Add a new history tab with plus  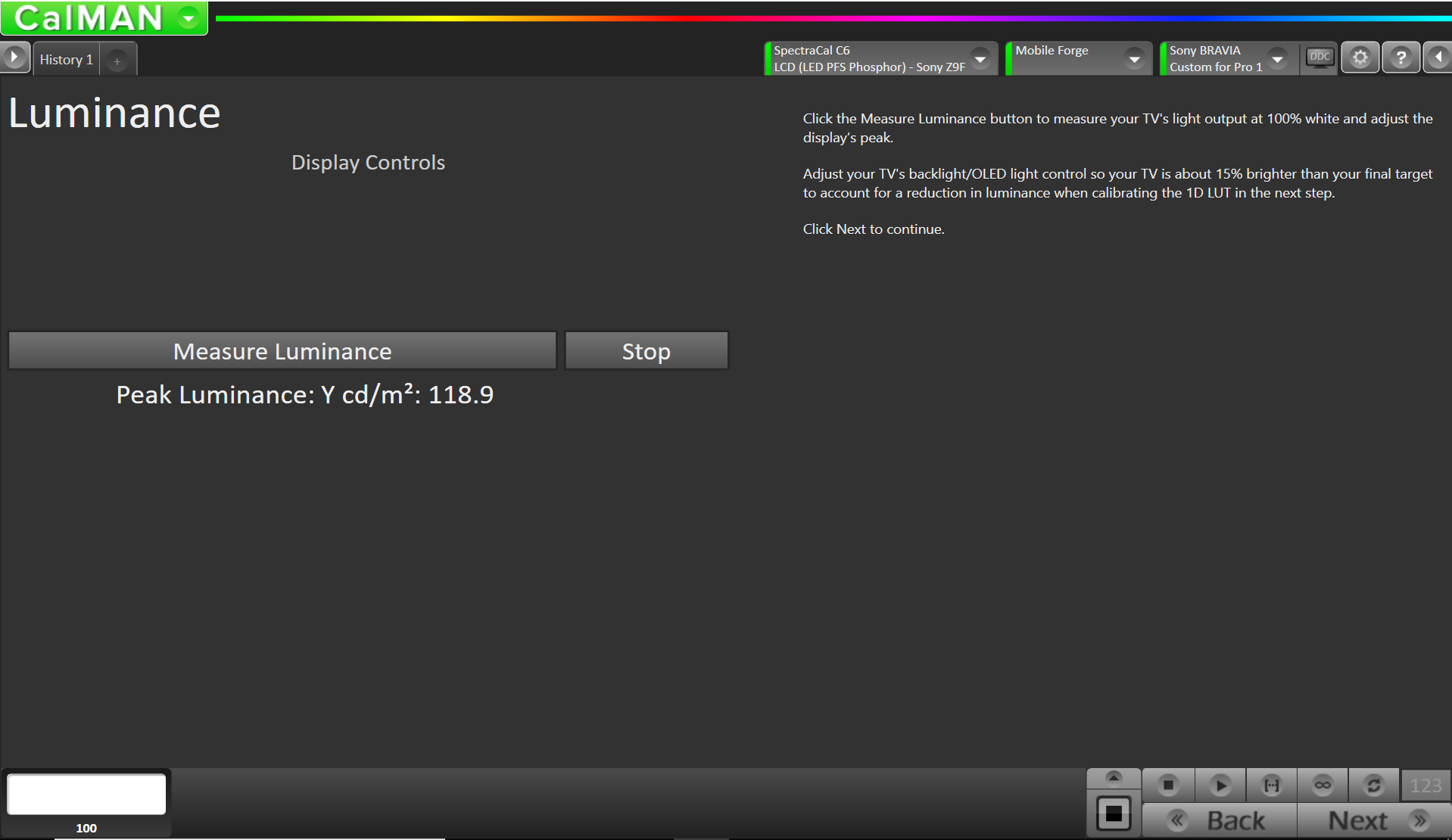tap(117, 61)
